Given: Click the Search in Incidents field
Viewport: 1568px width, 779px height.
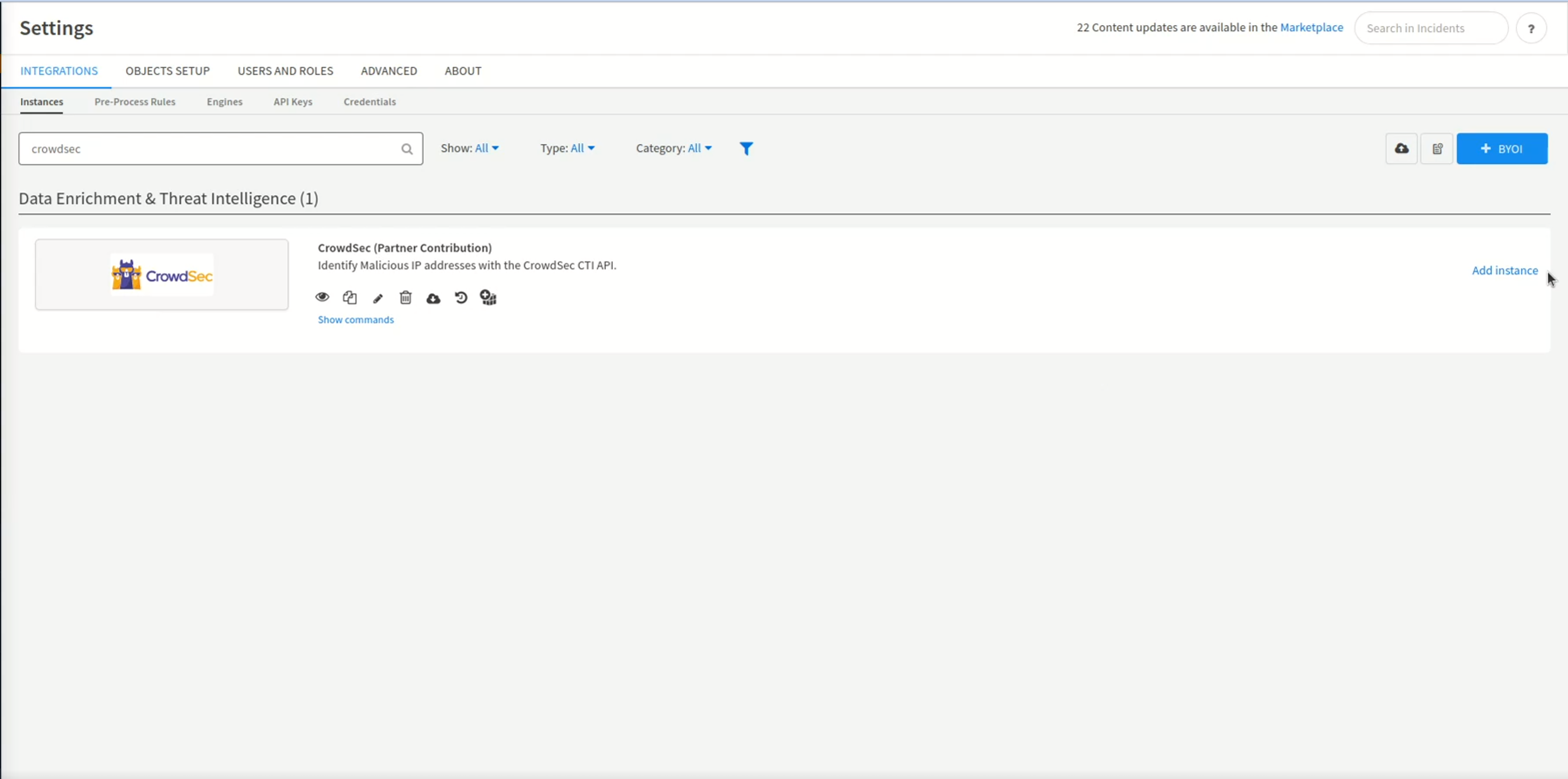Looking at the screenshot, I should (1431, 28).
